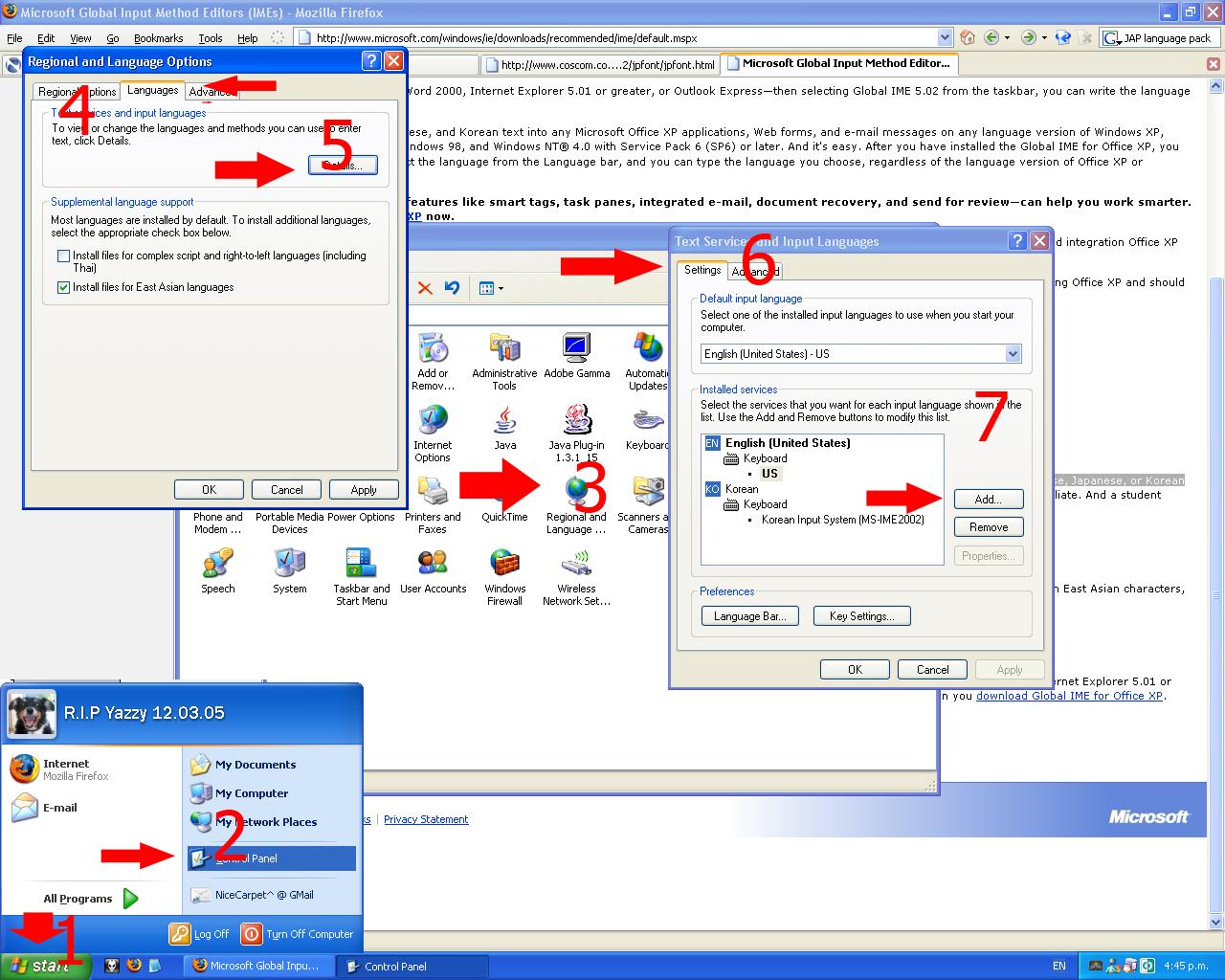Open Key Settings... preferences
The width and height of the screenshot is (1225, 980).
click(862, 616)
